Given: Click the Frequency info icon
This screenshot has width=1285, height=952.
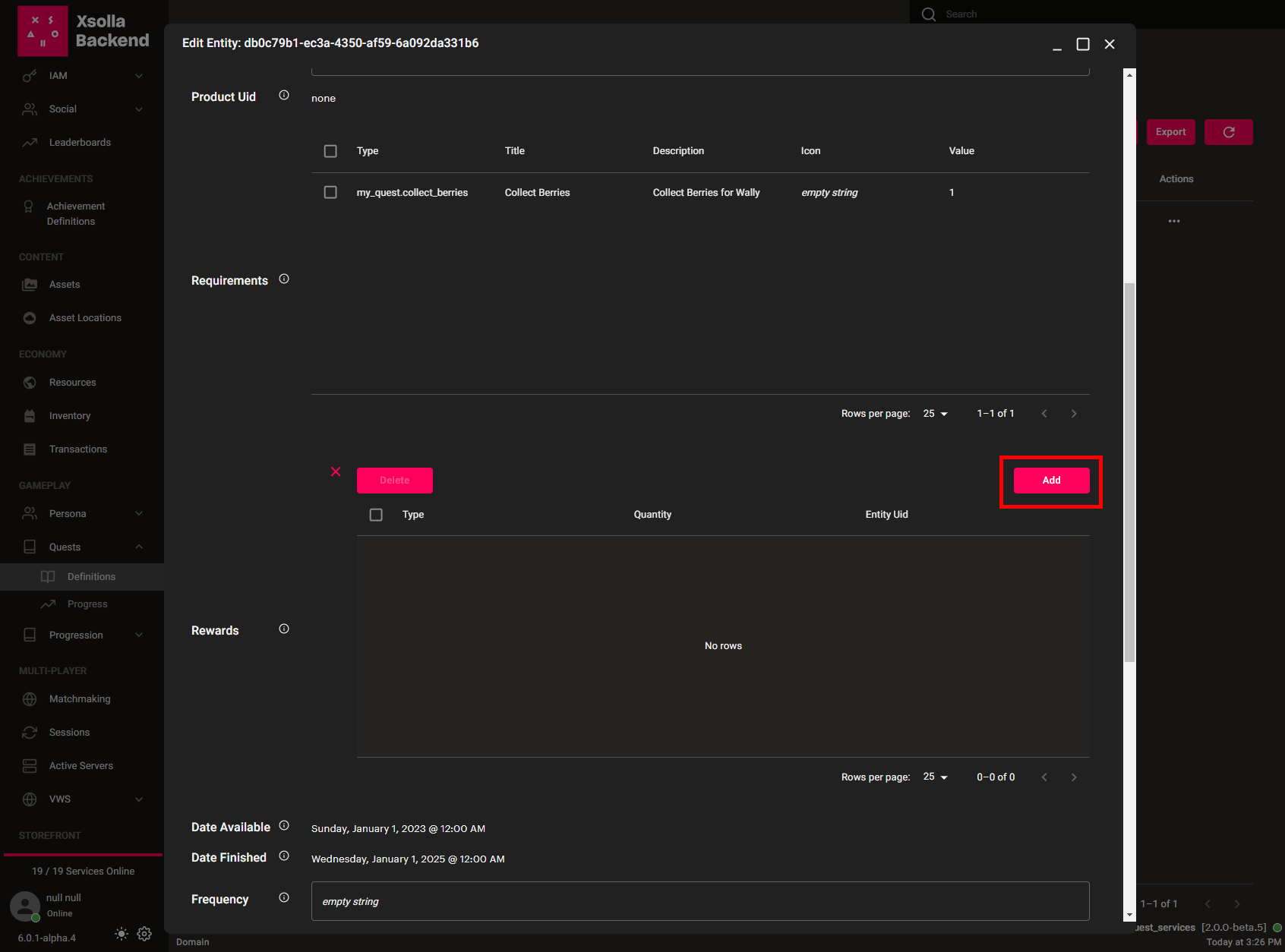Looking at the screenshot, I should (284, 897).
